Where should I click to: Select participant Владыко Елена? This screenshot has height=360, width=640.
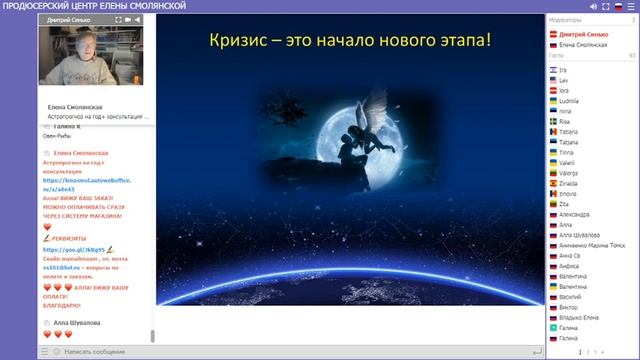click(x=579, y=318)
